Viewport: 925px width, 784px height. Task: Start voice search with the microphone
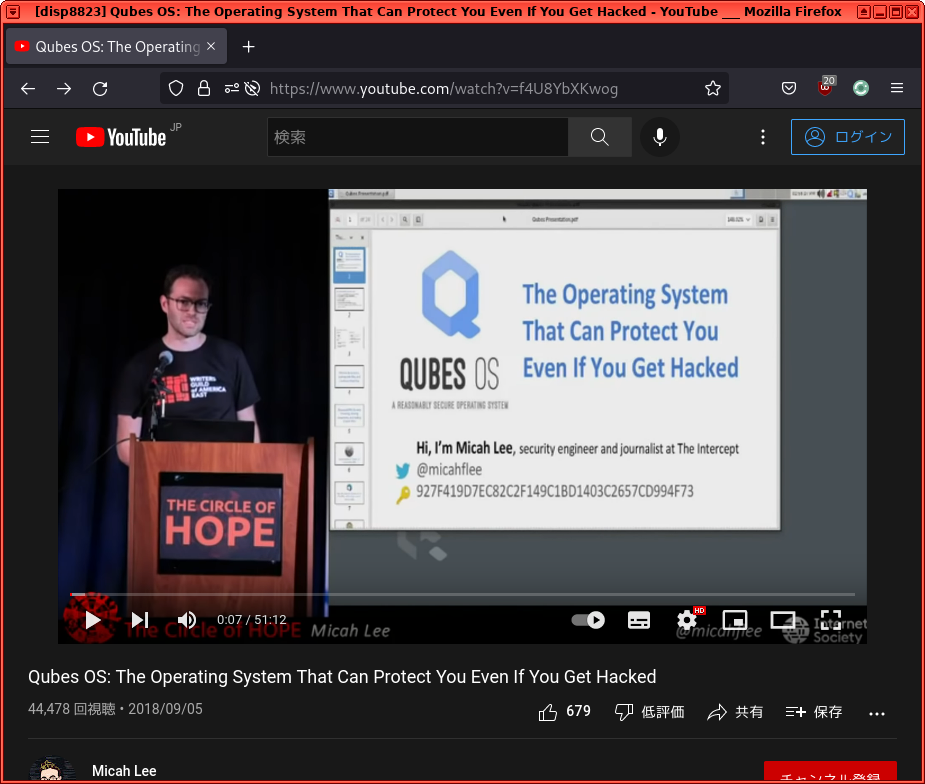[x=660, y=137]
